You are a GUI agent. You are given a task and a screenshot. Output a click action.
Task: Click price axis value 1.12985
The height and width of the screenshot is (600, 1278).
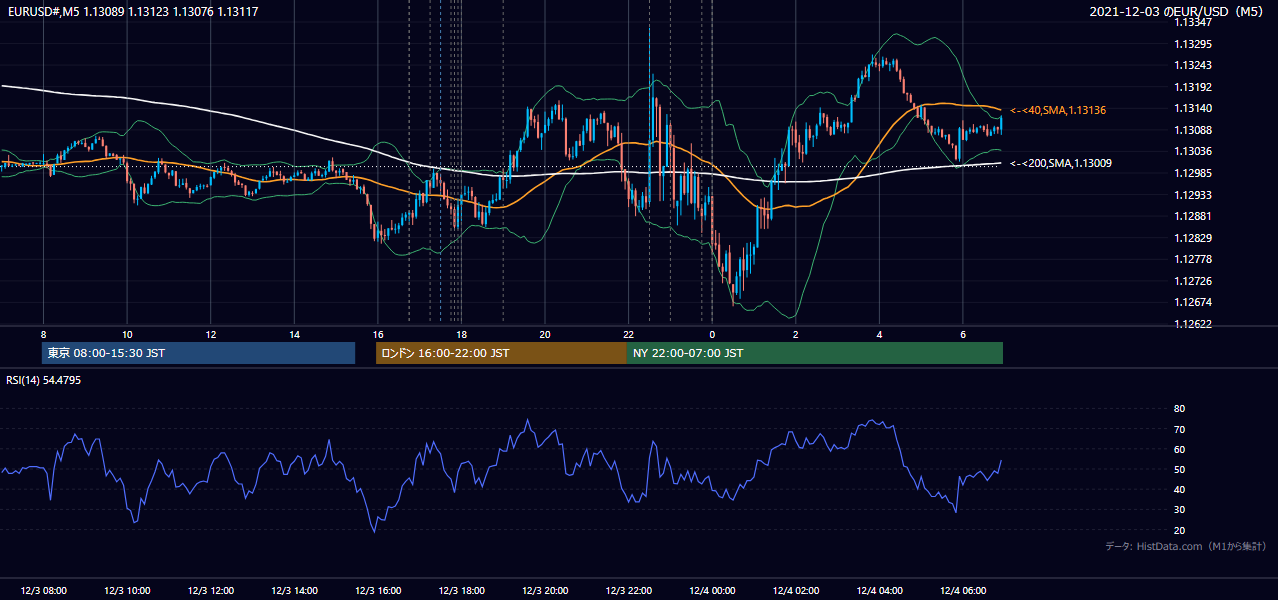point(1194,173)
